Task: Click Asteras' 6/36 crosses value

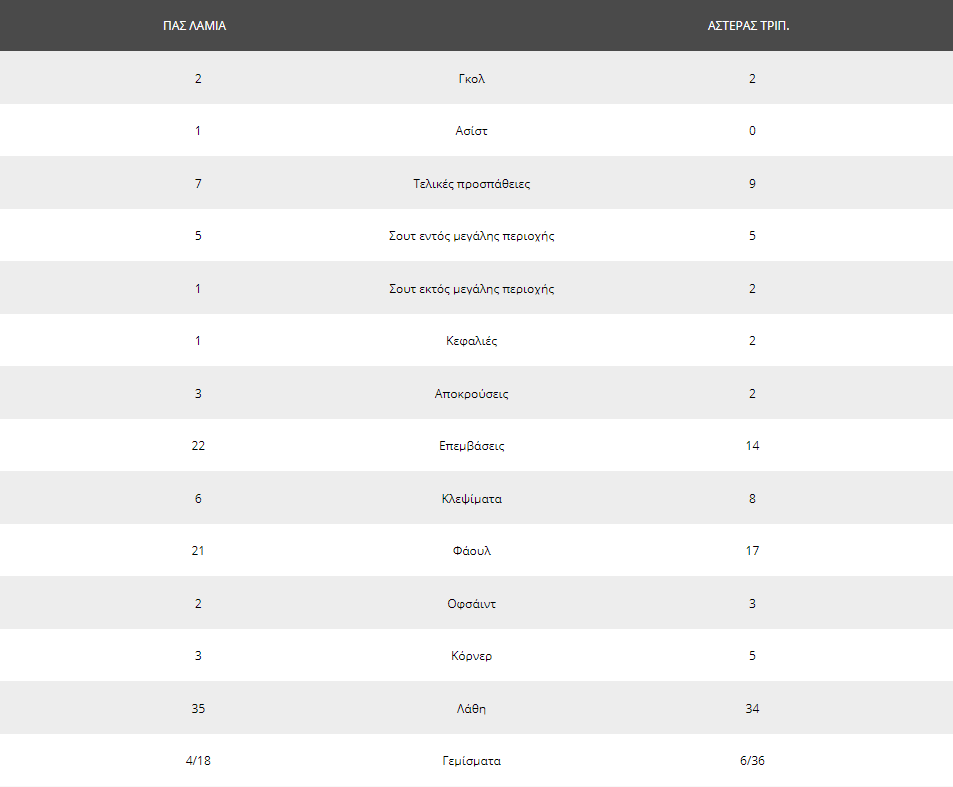Action: pyautogui.click(x=752, y=761)
